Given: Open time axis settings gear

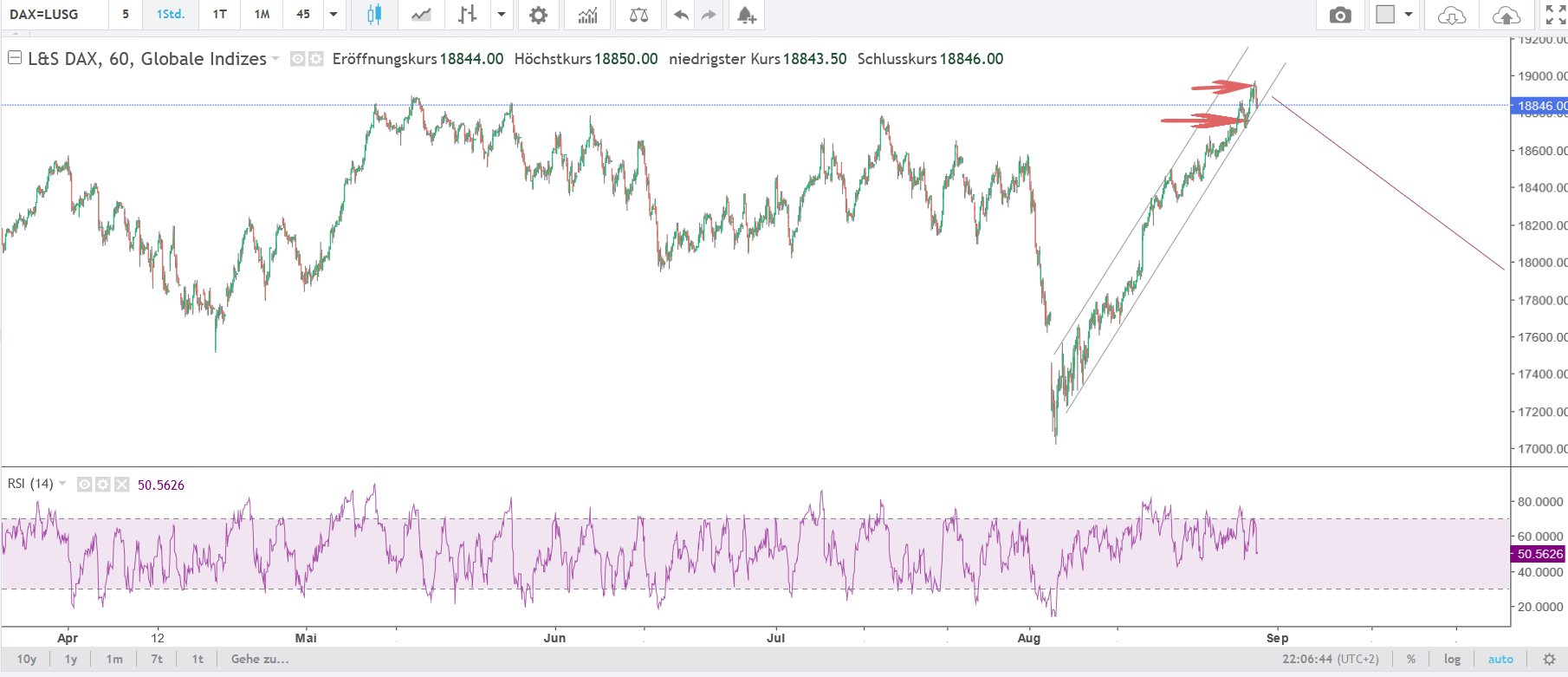Looking at the screenshot, I should click(1550, 659).
